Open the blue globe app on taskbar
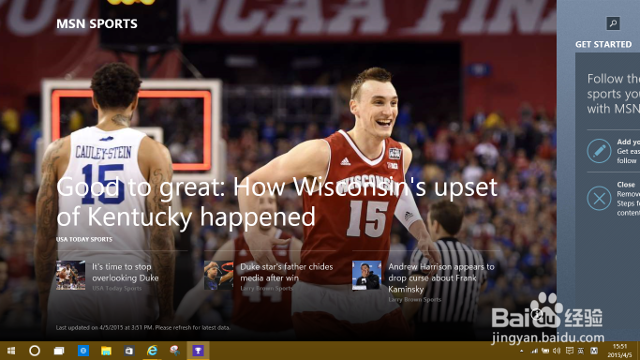 tap(83, 351)
